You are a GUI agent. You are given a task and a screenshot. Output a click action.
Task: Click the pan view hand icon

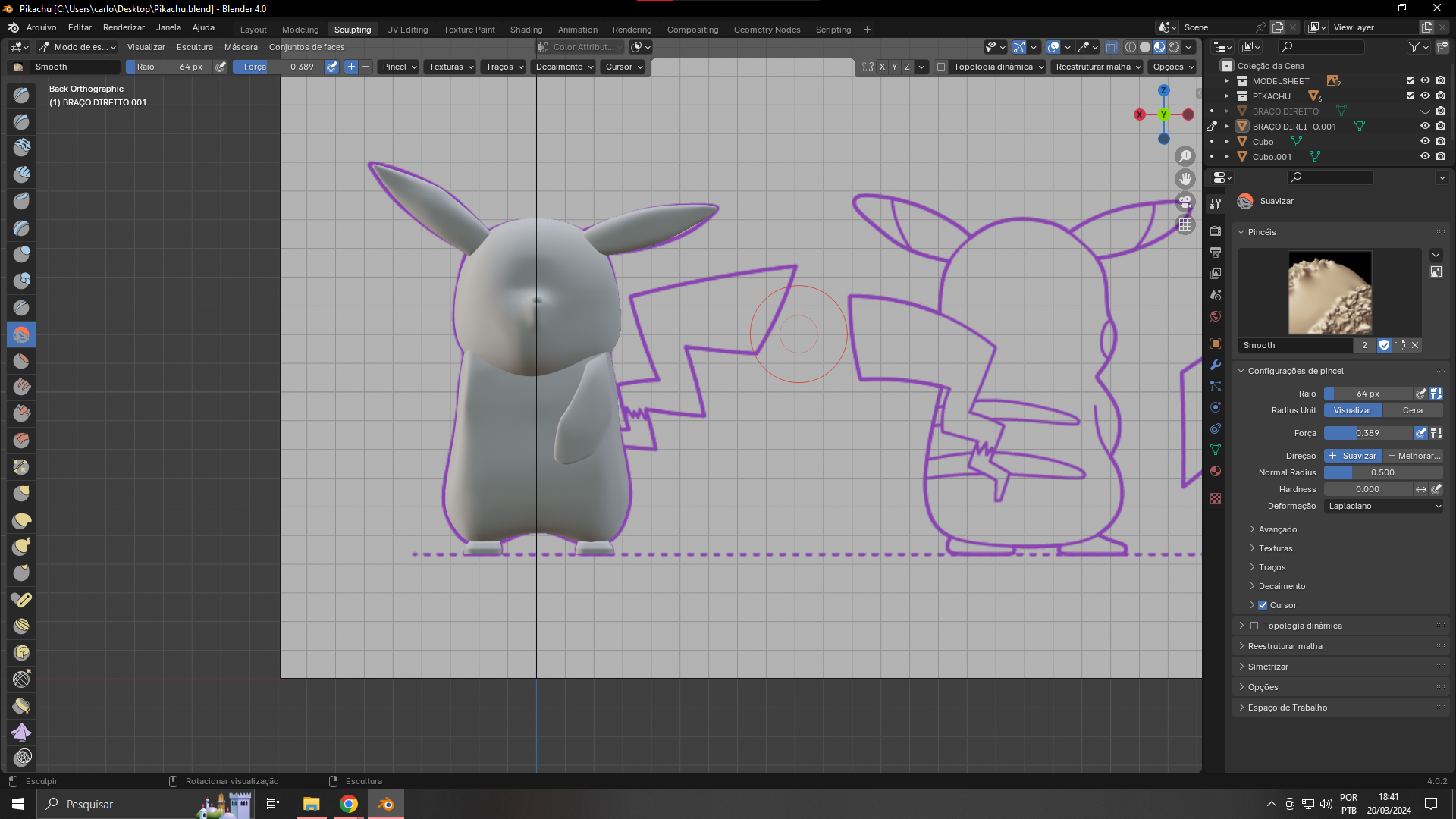click(x=1185, y=179)
